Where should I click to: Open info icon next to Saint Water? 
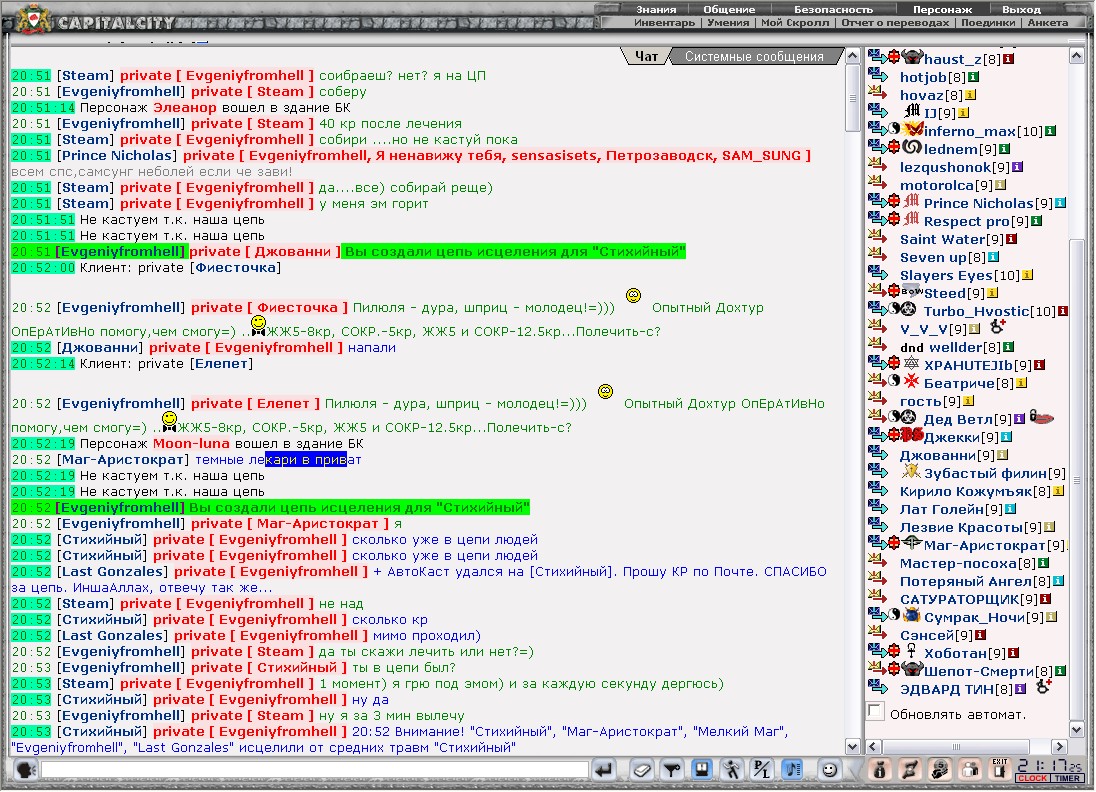pyautogui.click(x=1011, y=239)
